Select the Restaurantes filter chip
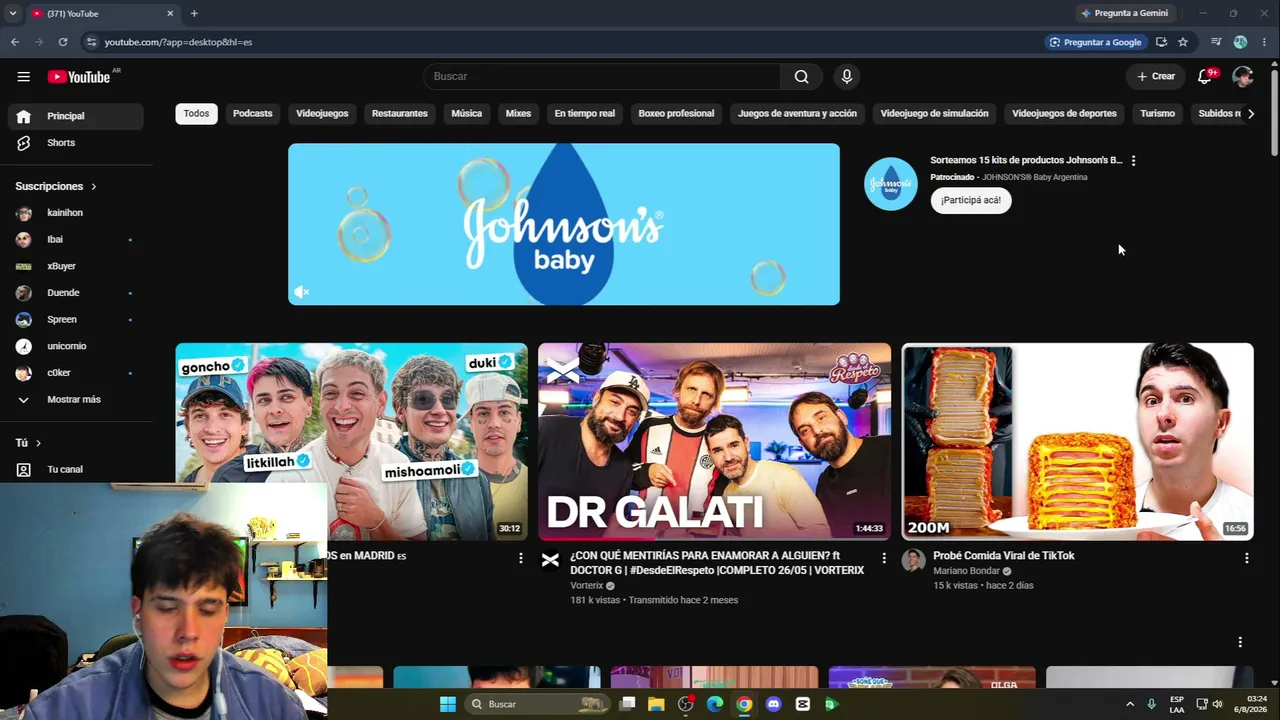Viewport: 1280px width, 720px height. pyautogui.click(x=400, y=113)
